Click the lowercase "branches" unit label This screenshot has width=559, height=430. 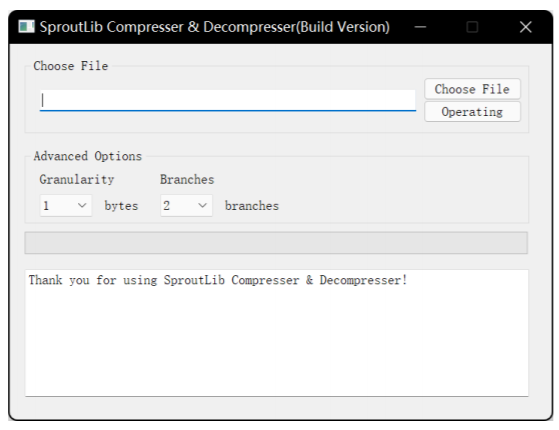252,206
